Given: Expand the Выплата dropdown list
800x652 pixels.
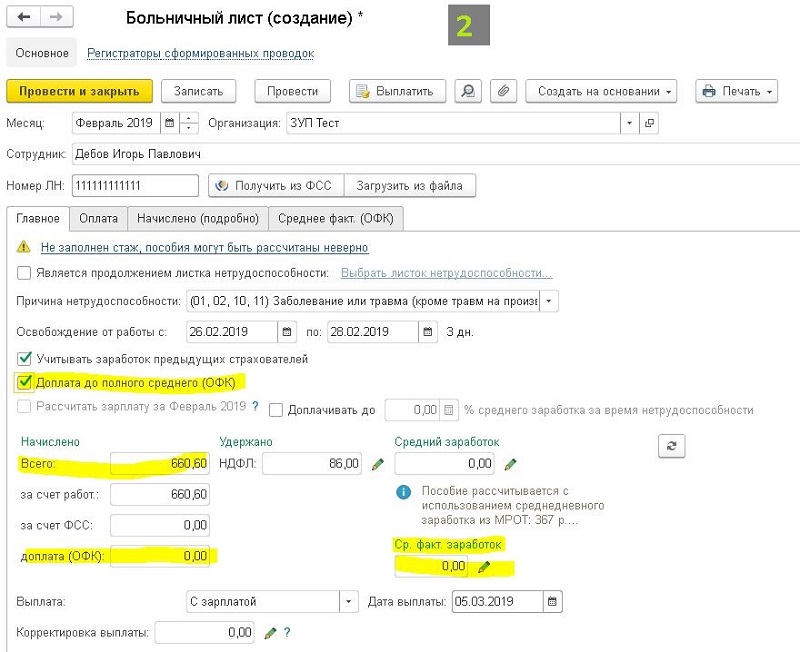Looking at the screenshot, I should [348, 602].
